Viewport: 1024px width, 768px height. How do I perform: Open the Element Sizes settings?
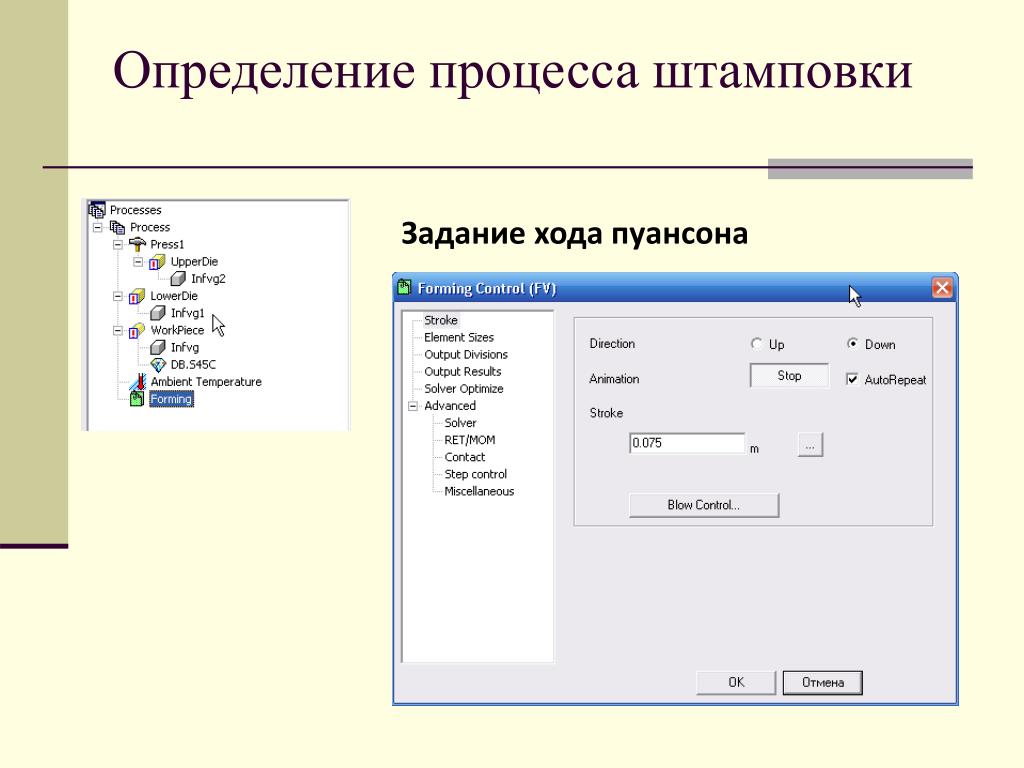click(x=459, y=338)
